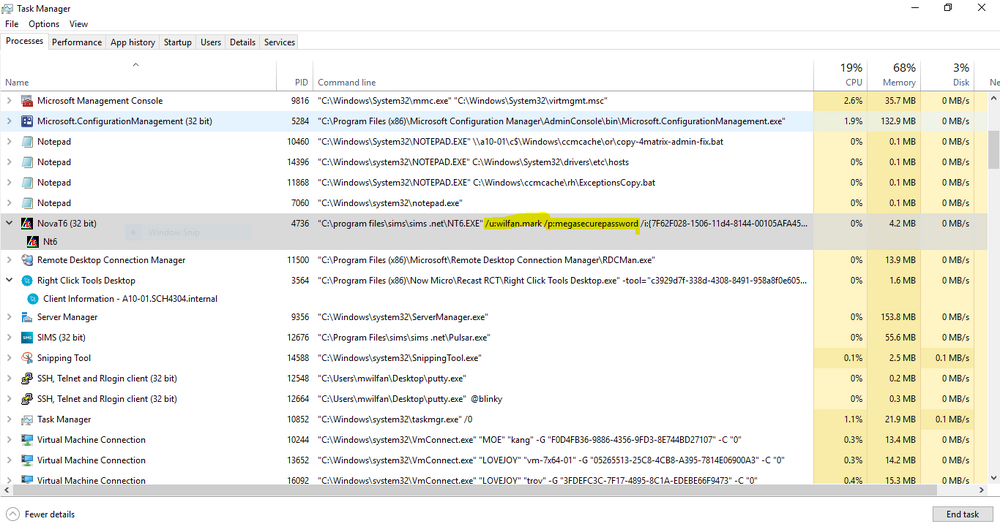Collapse the Right Click Tools Desktop group
Screen dimensions: 1000x532
pyautogui.click(x=9, y=281)
